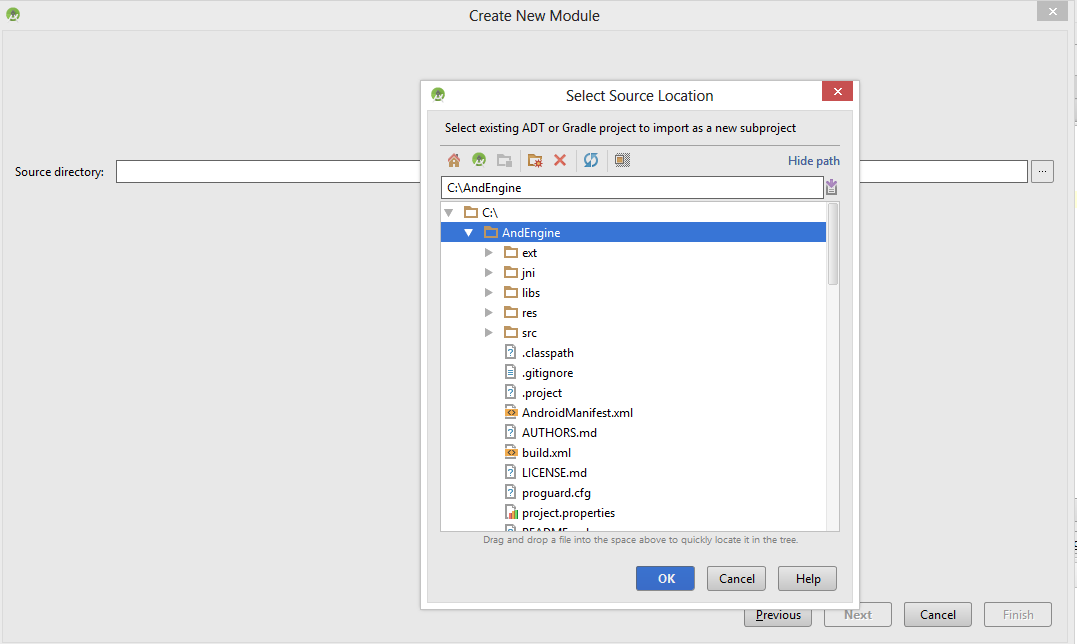Image resolution: width=1077 pixels, height=644 pixels.
Task: Delete selected item red X icon
Action: [560, 160]
